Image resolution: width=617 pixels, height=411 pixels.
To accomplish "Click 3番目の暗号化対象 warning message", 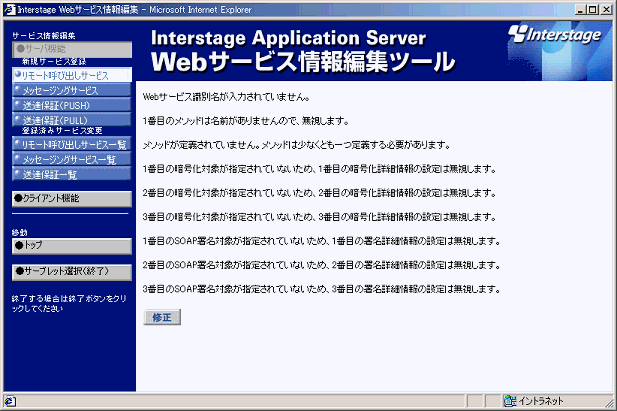I will pos(319,217).
